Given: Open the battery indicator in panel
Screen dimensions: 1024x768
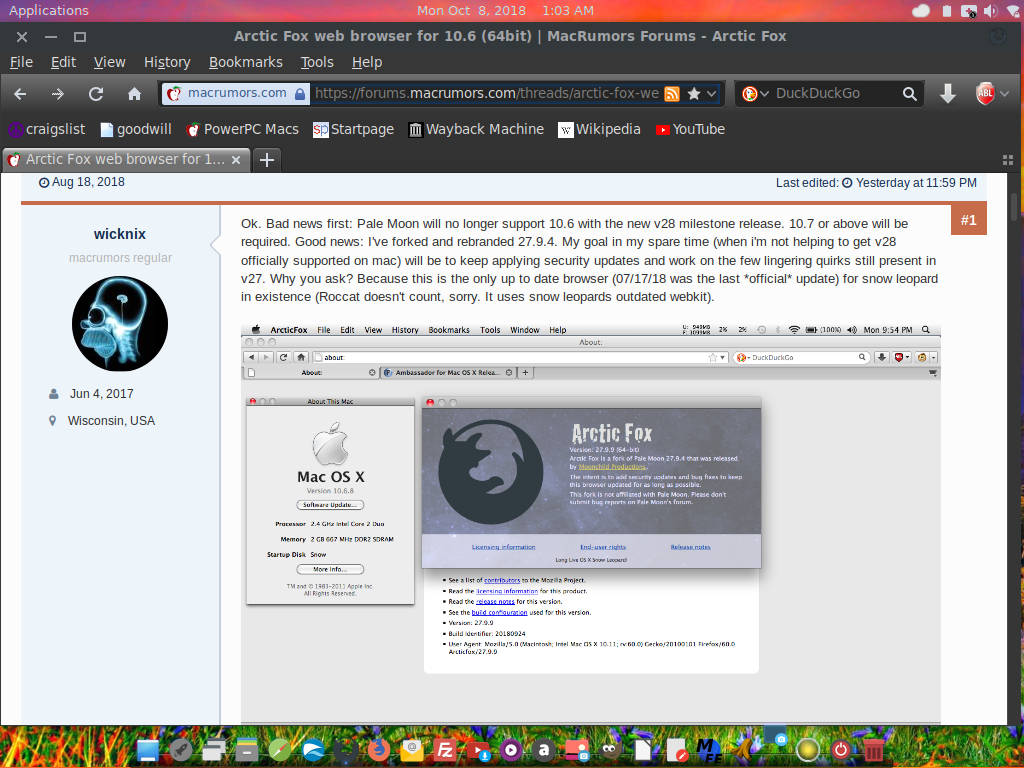Looking at the screenshot, I should pos(946,10).
